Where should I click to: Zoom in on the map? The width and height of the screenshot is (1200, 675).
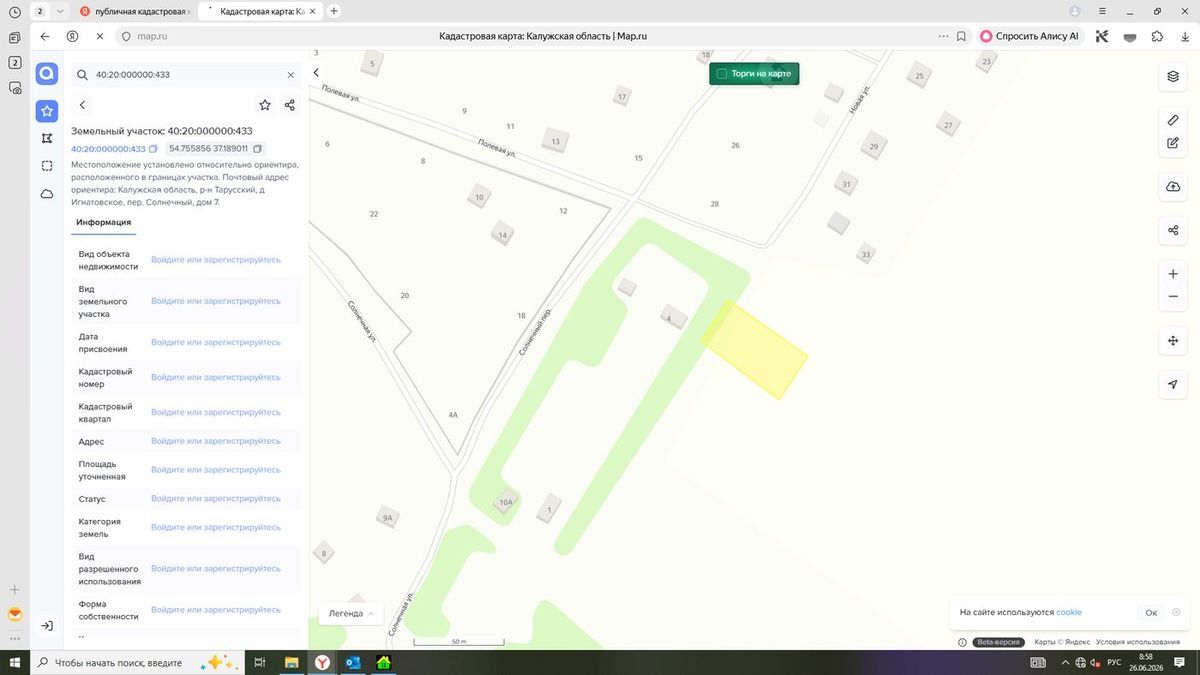(x=1173, y=274)
